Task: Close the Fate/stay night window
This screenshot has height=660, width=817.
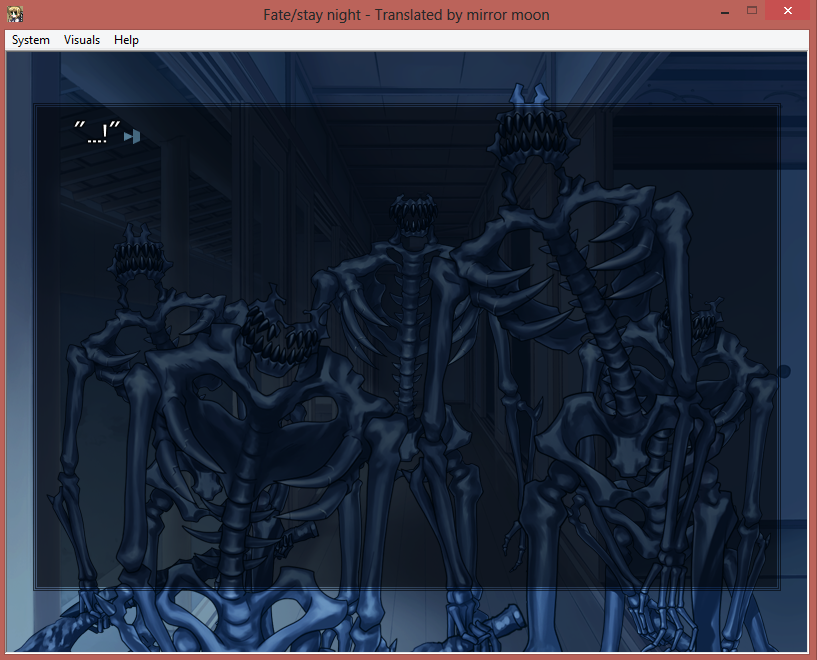Action: (x=788, y=10)
